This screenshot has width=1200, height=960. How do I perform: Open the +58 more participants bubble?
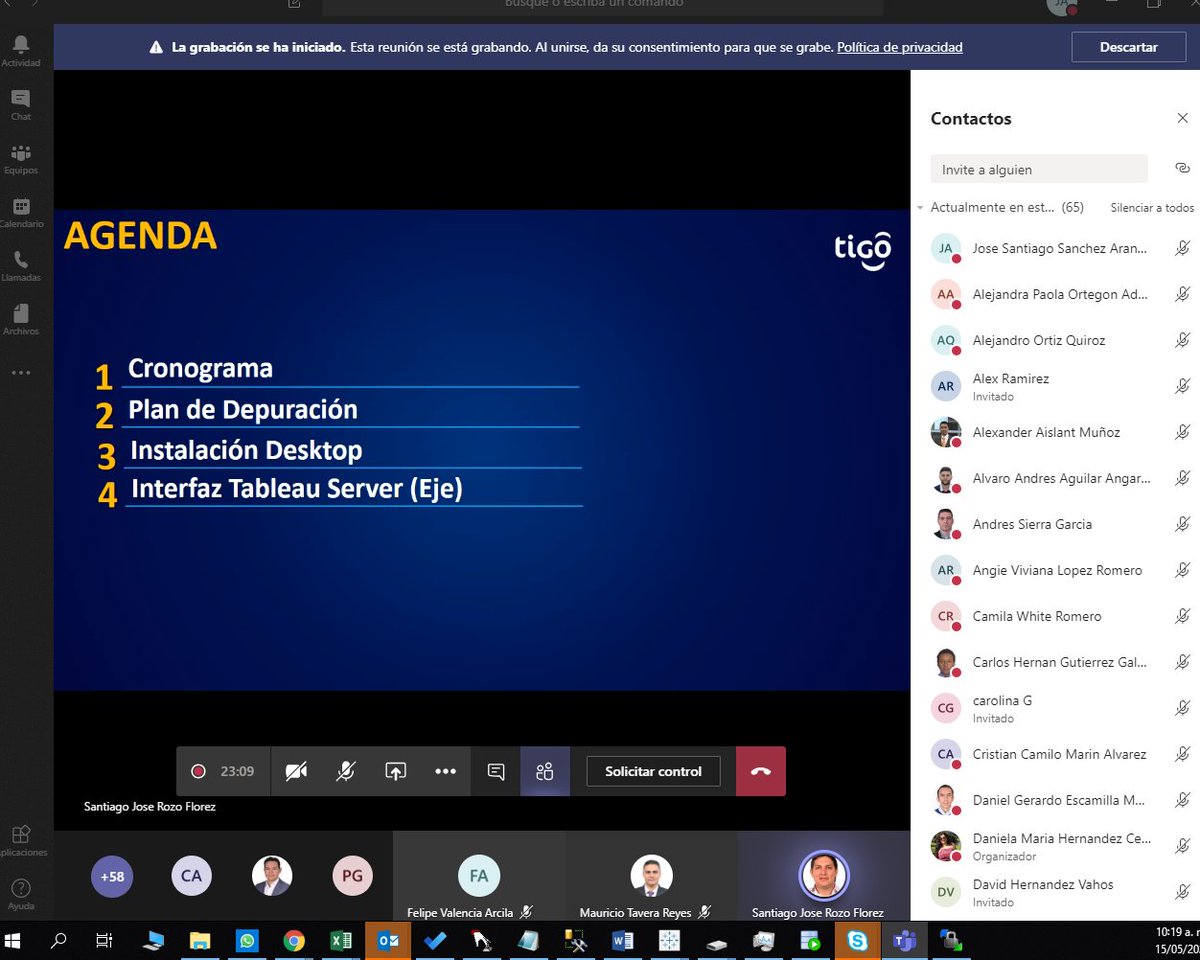point(112,876)
